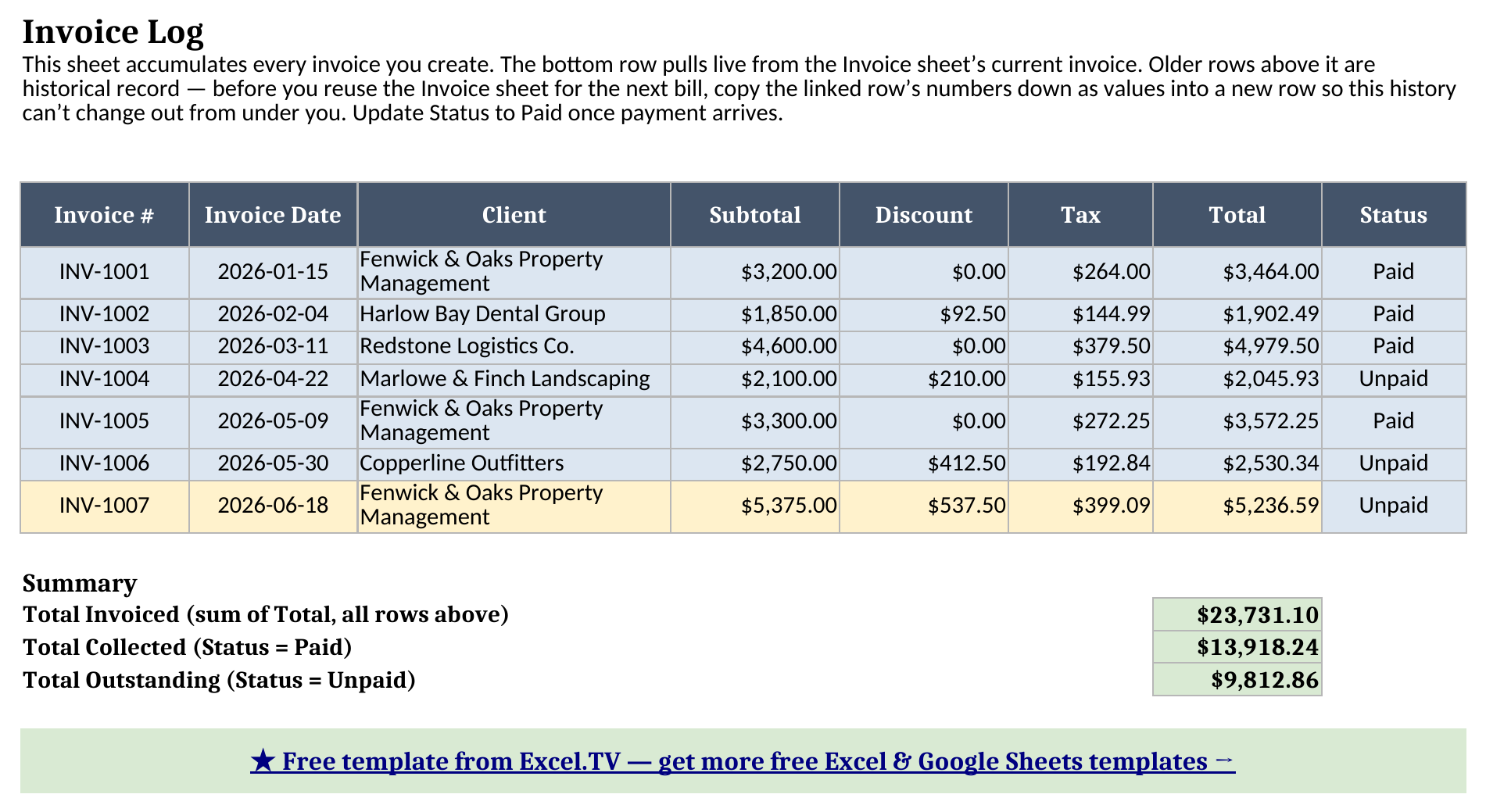Viewport: 1486px width, 812px height.
Task: Select the Invoice # column header
Action: (x=105, y=215)
